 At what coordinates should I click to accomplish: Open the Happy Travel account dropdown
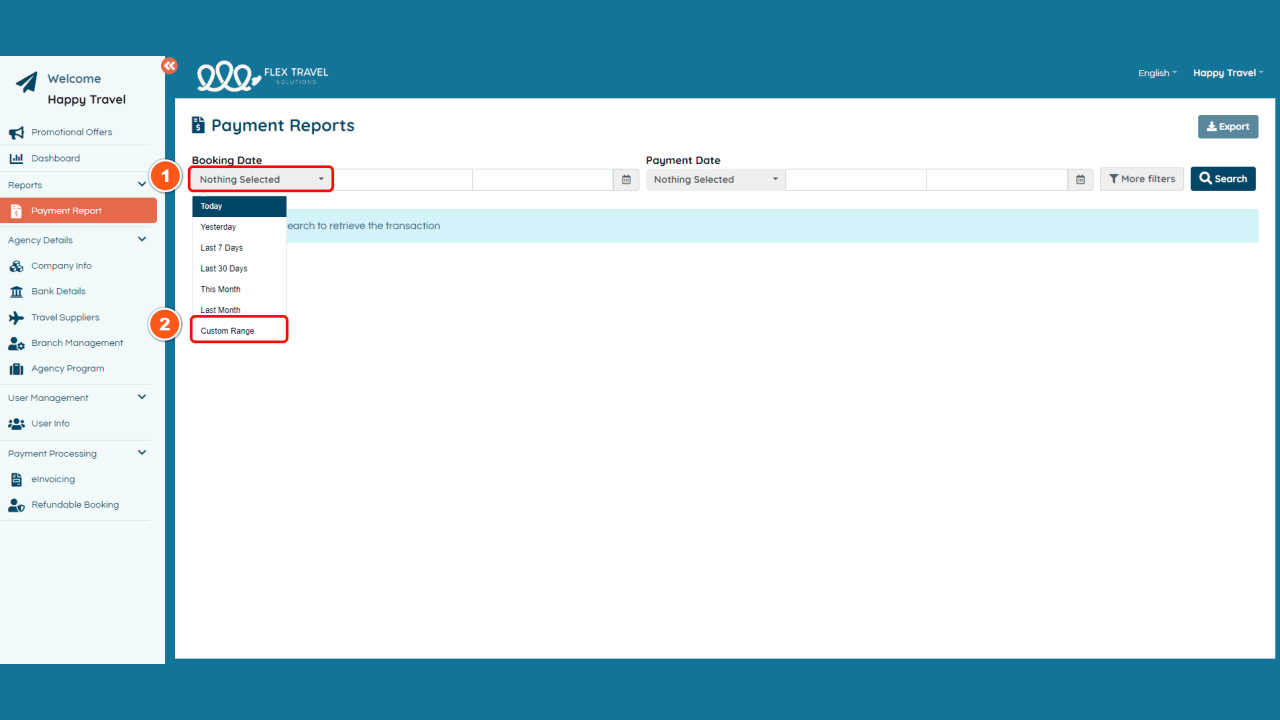pyautogui.click(x=1228, y=73)
